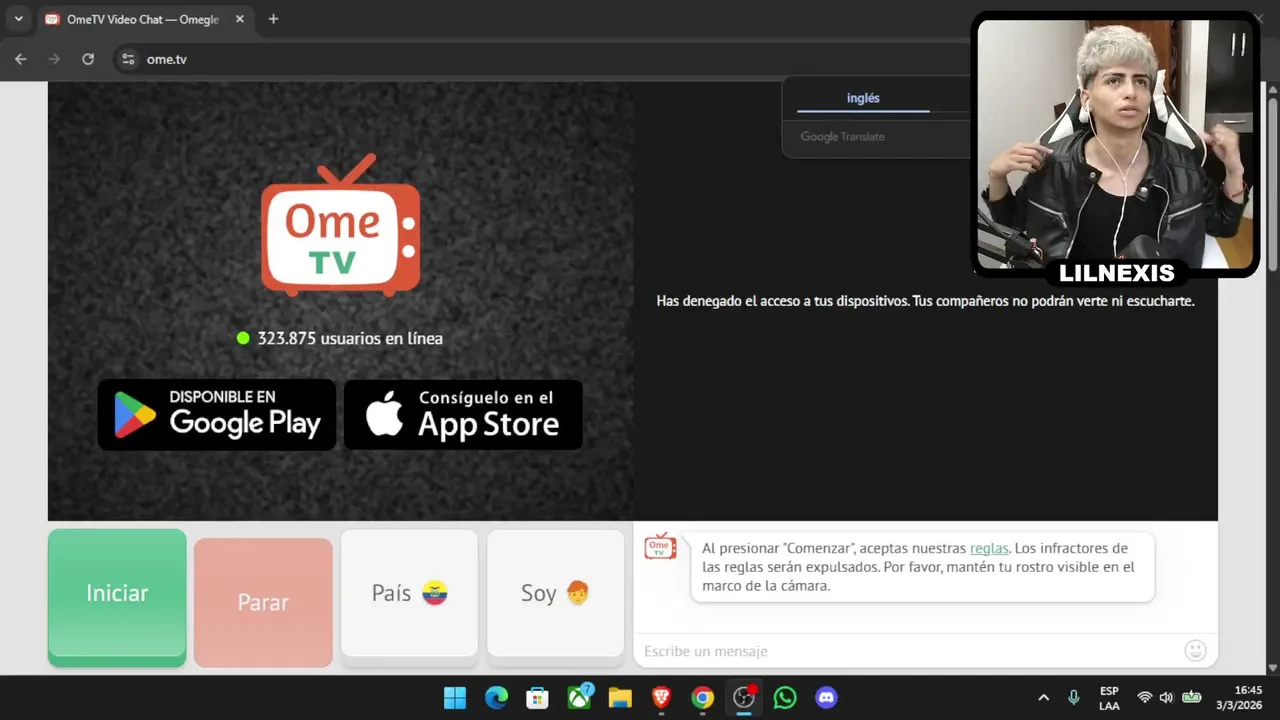
Task: Open Discord from the taskbar
Action: [x=826, y=698]
